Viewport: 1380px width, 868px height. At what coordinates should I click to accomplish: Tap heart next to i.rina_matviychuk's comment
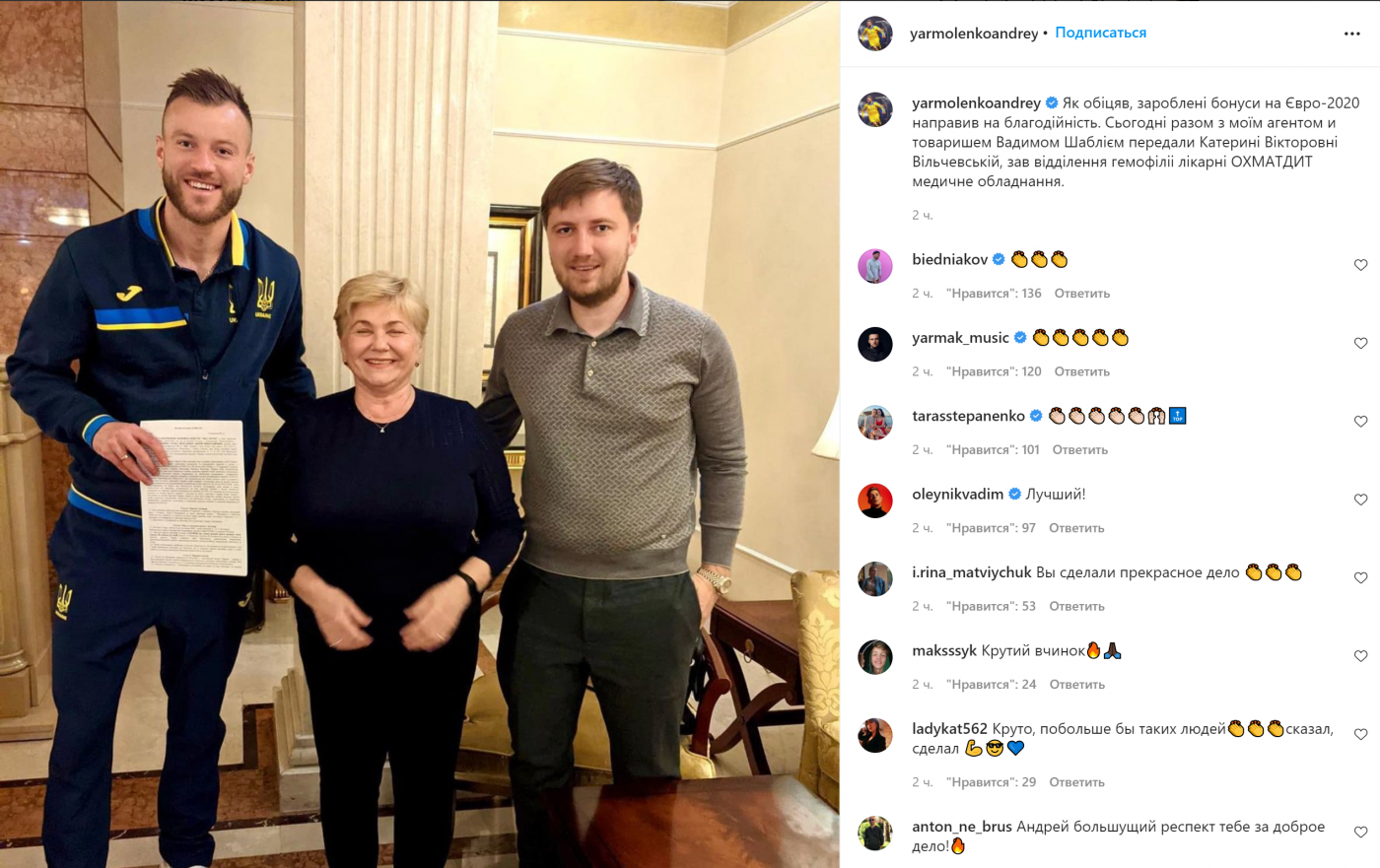(1360, 577)
